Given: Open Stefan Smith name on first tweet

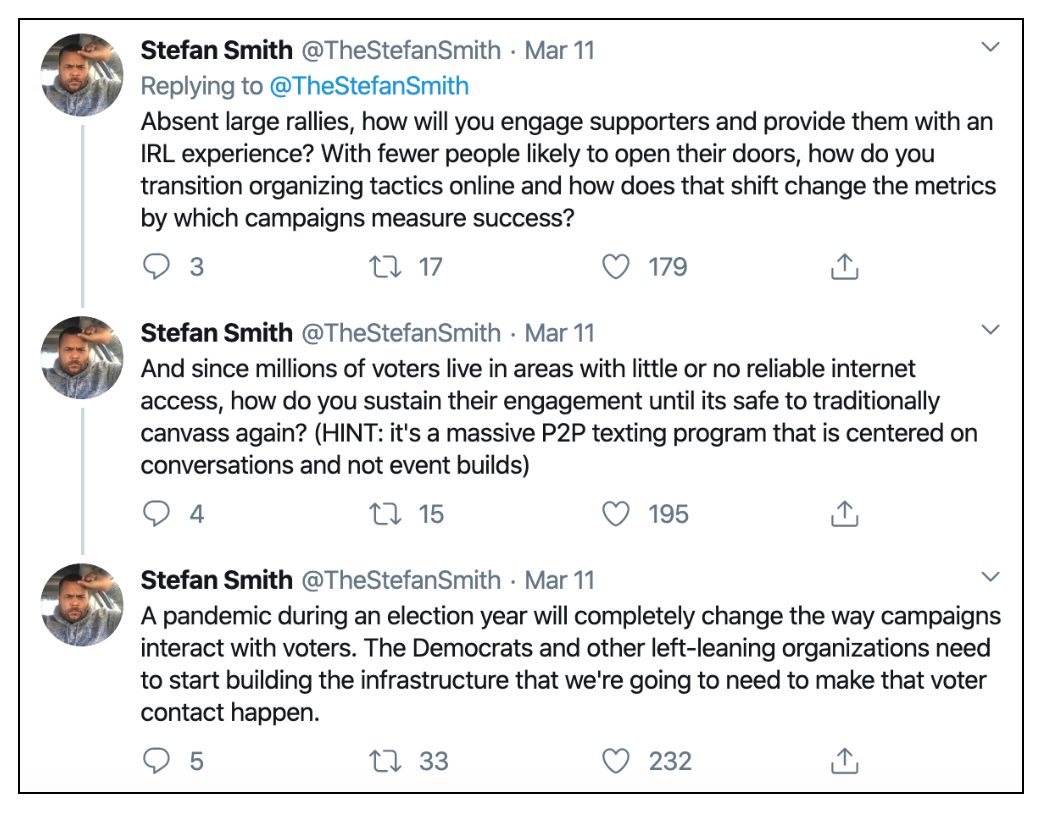Looking at the screenshot, I should pos(216,51).
